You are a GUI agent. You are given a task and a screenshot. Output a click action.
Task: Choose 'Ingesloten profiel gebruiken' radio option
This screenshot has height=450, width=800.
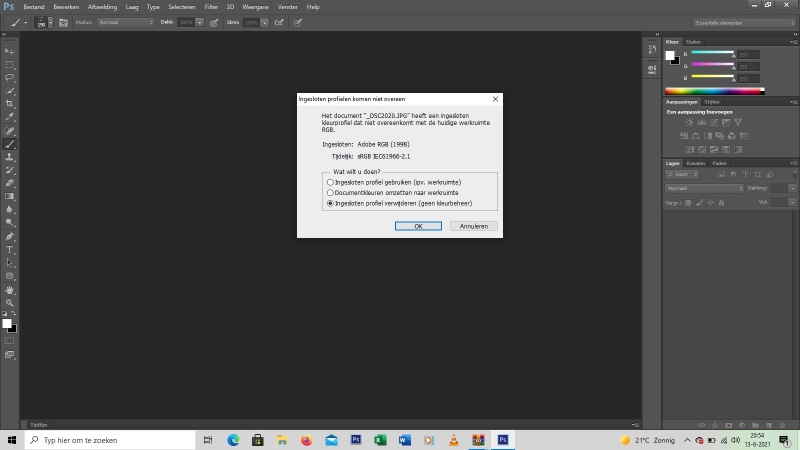pos(330,182)
